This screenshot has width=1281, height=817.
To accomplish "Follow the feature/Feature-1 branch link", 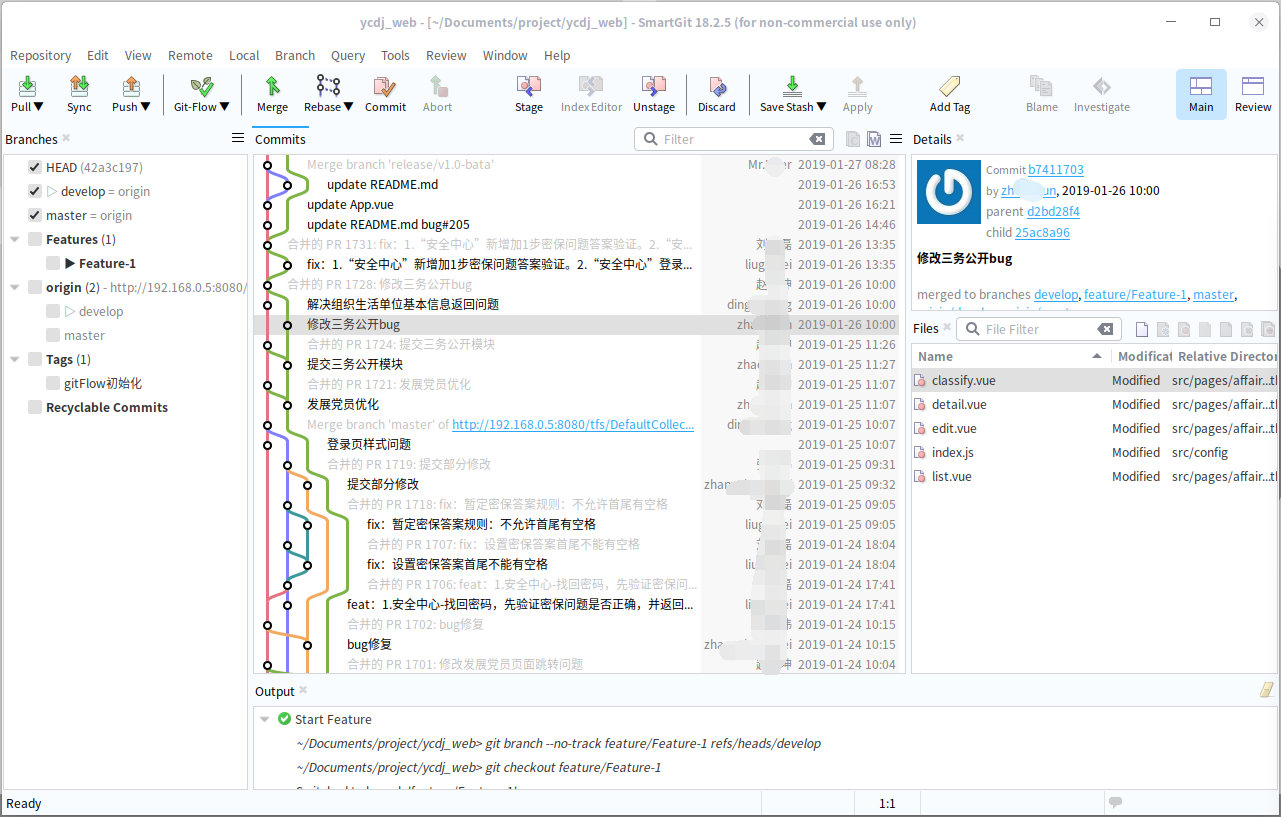I will click(1135, 294).
